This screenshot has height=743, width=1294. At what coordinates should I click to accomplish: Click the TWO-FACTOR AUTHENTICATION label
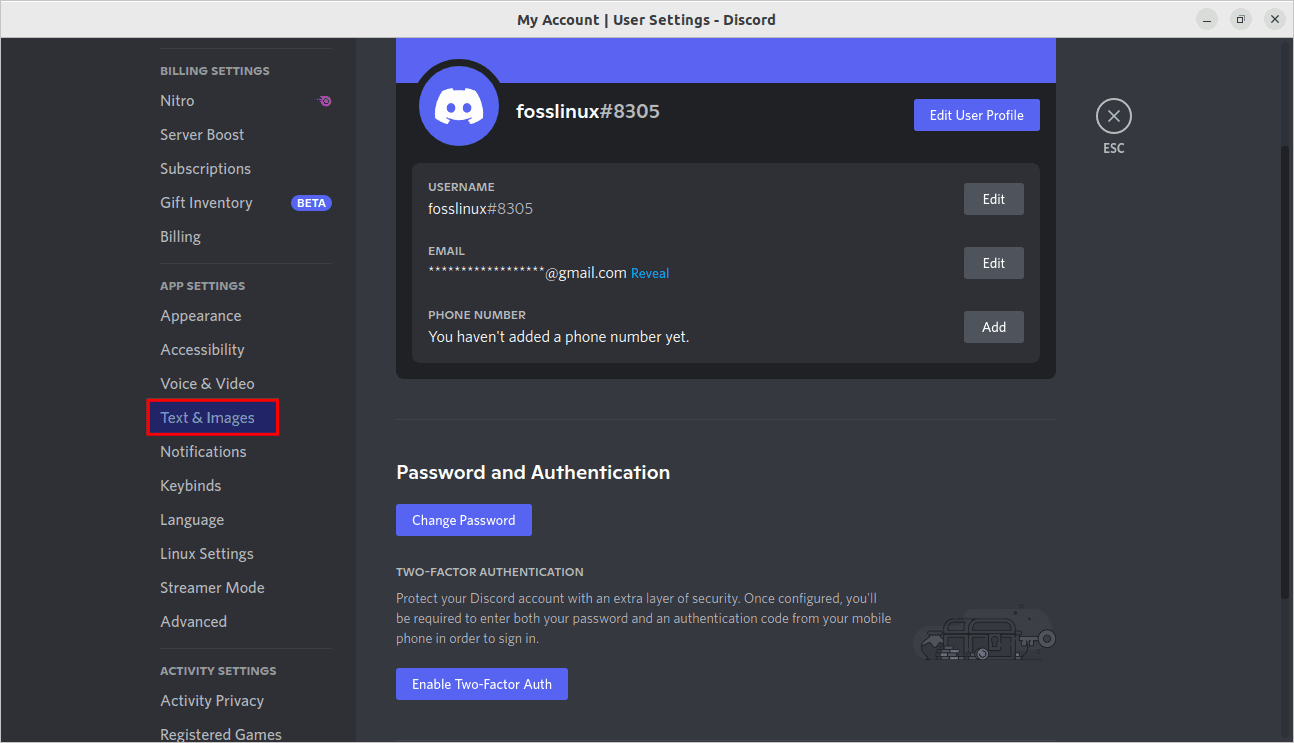tap(490, 572)
